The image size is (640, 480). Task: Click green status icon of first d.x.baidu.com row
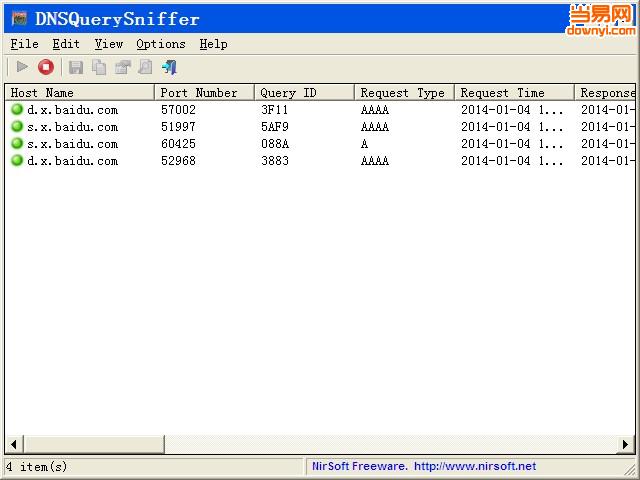(17, 110)
